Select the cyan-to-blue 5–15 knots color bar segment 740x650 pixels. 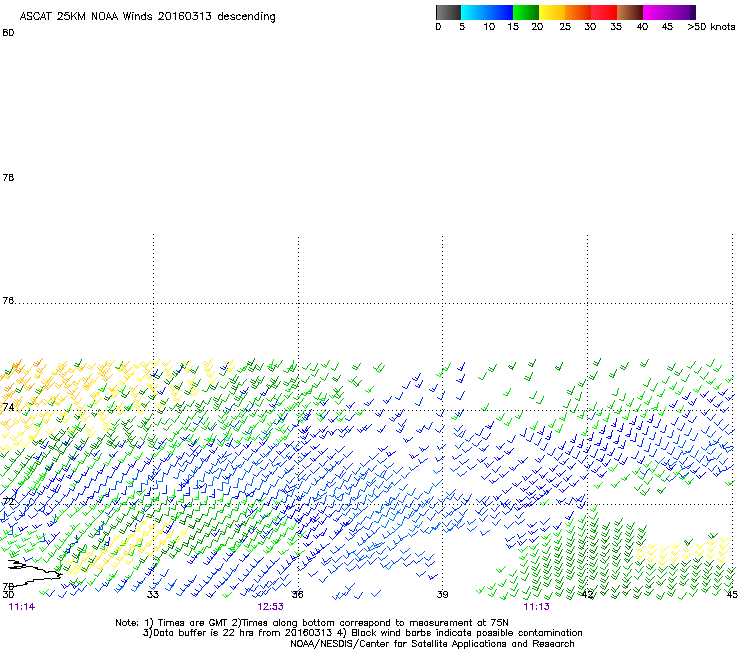coord(487,12)
